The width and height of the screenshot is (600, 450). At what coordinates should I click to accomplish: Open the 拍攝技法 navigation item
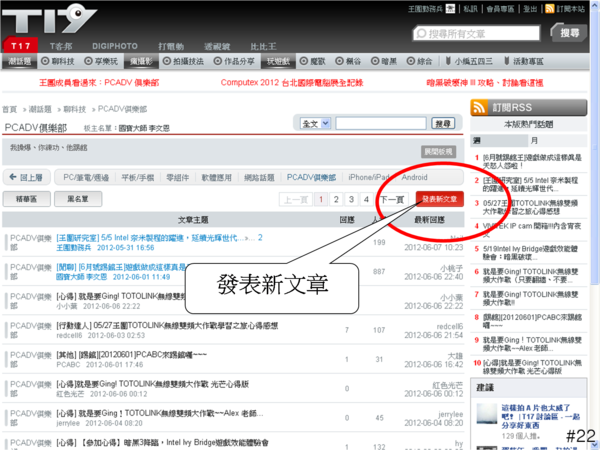click(183, 61)
